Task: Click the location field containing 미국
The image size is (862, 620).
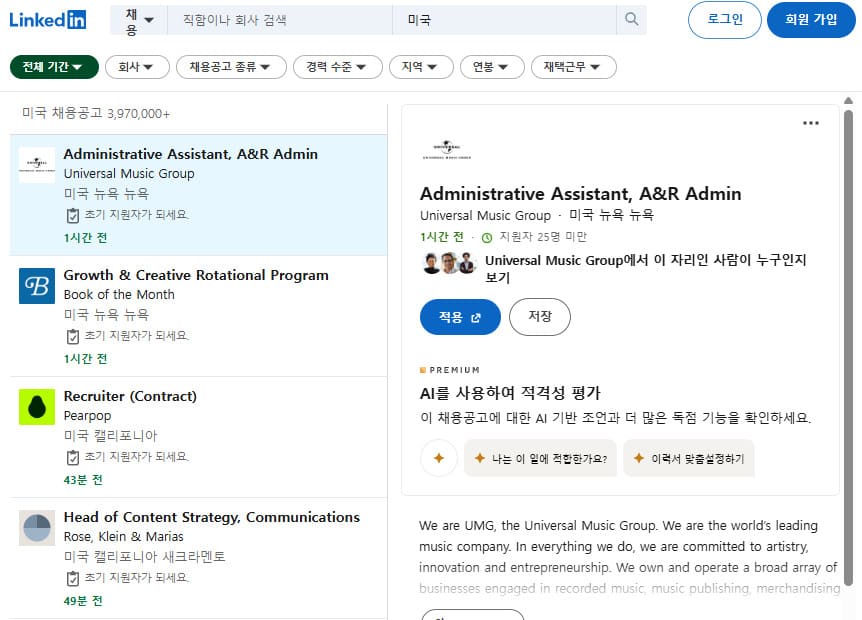Action: pyautogui.click(x=505, y=20)
